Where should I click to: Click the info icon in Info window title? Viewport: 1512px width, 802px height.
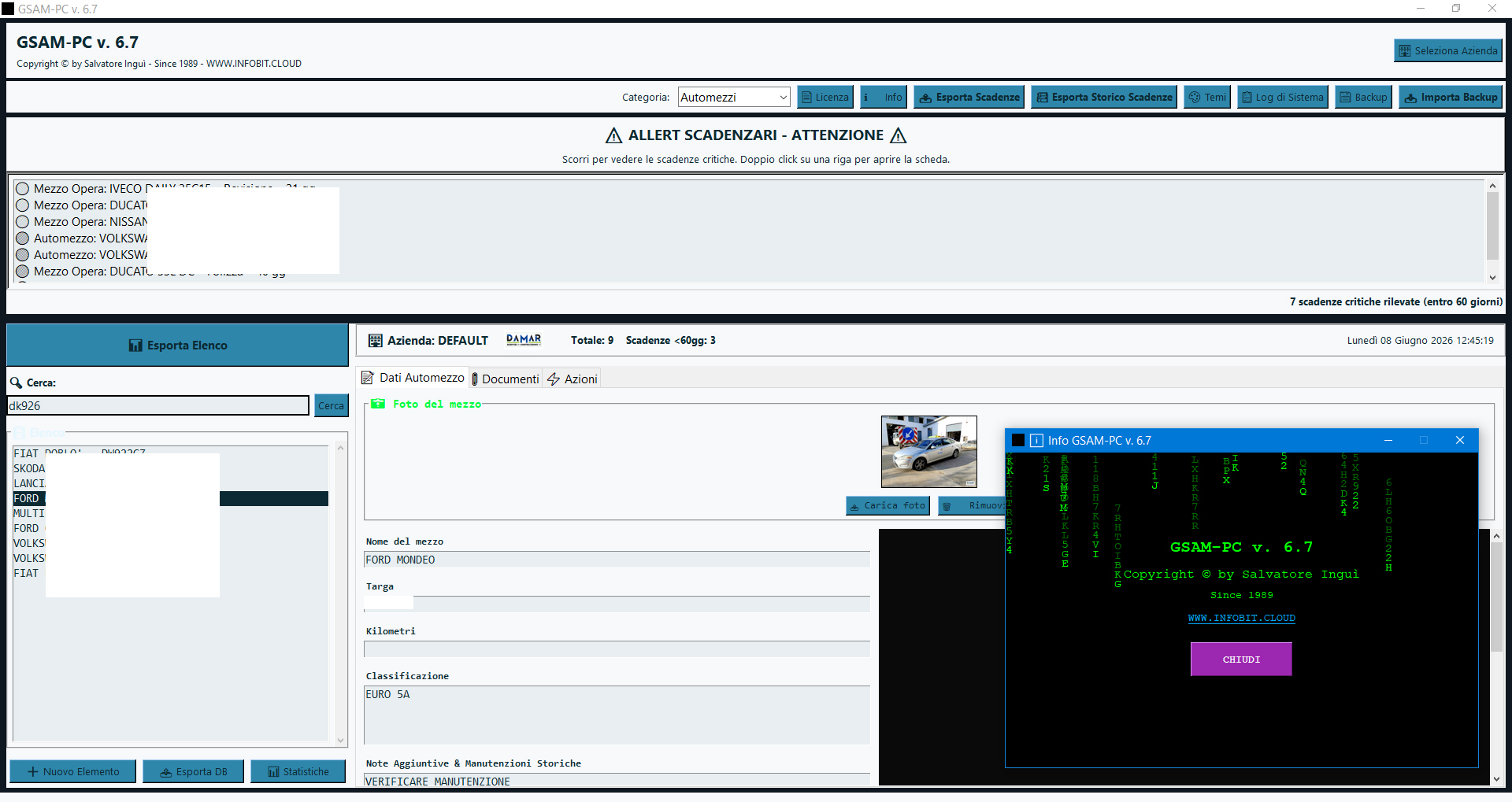pyautogui.click(x=1036, y=440)
